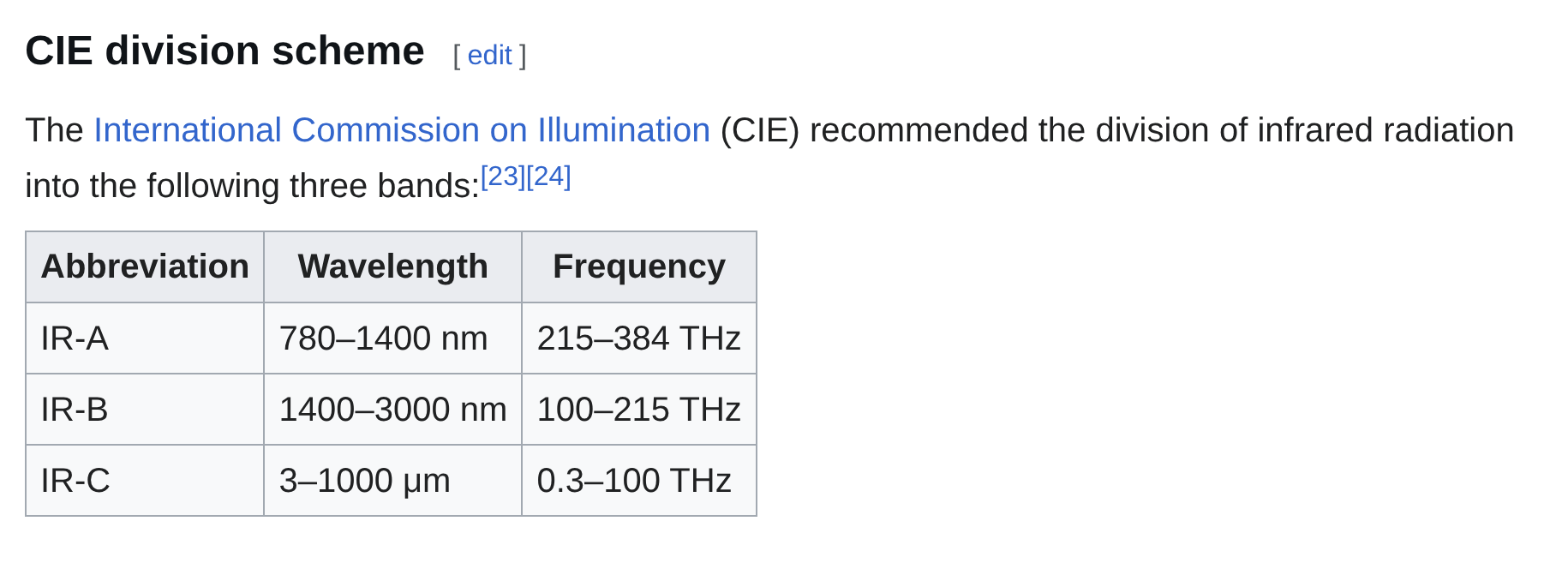This screenshot has width=1568, height=569.
Task: Click the edit link beside the heading
Action: click(x=489, y=56)
